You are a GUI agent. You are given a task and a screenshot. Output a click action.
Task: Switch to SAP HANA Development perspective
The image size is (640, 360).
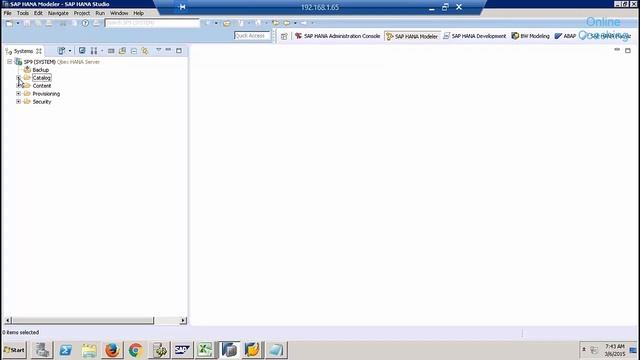pyautogui.click(x=475, y=36)
